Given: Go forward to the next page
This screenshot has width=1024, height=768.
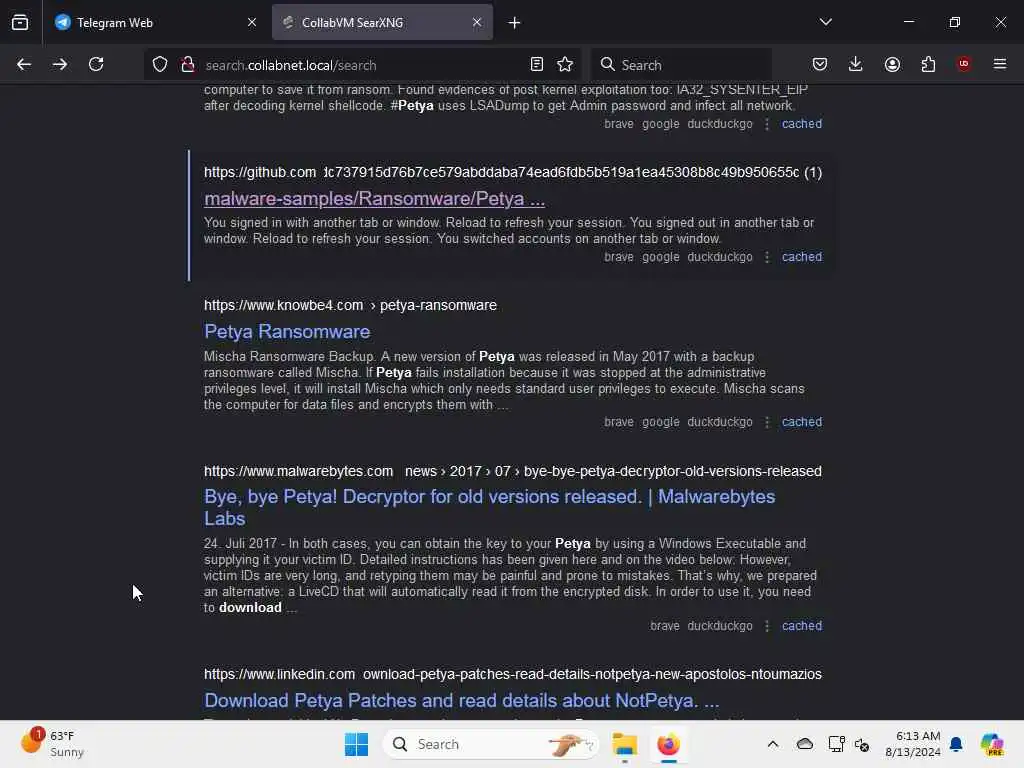Looking at the screenshot, I should (60, 64).
